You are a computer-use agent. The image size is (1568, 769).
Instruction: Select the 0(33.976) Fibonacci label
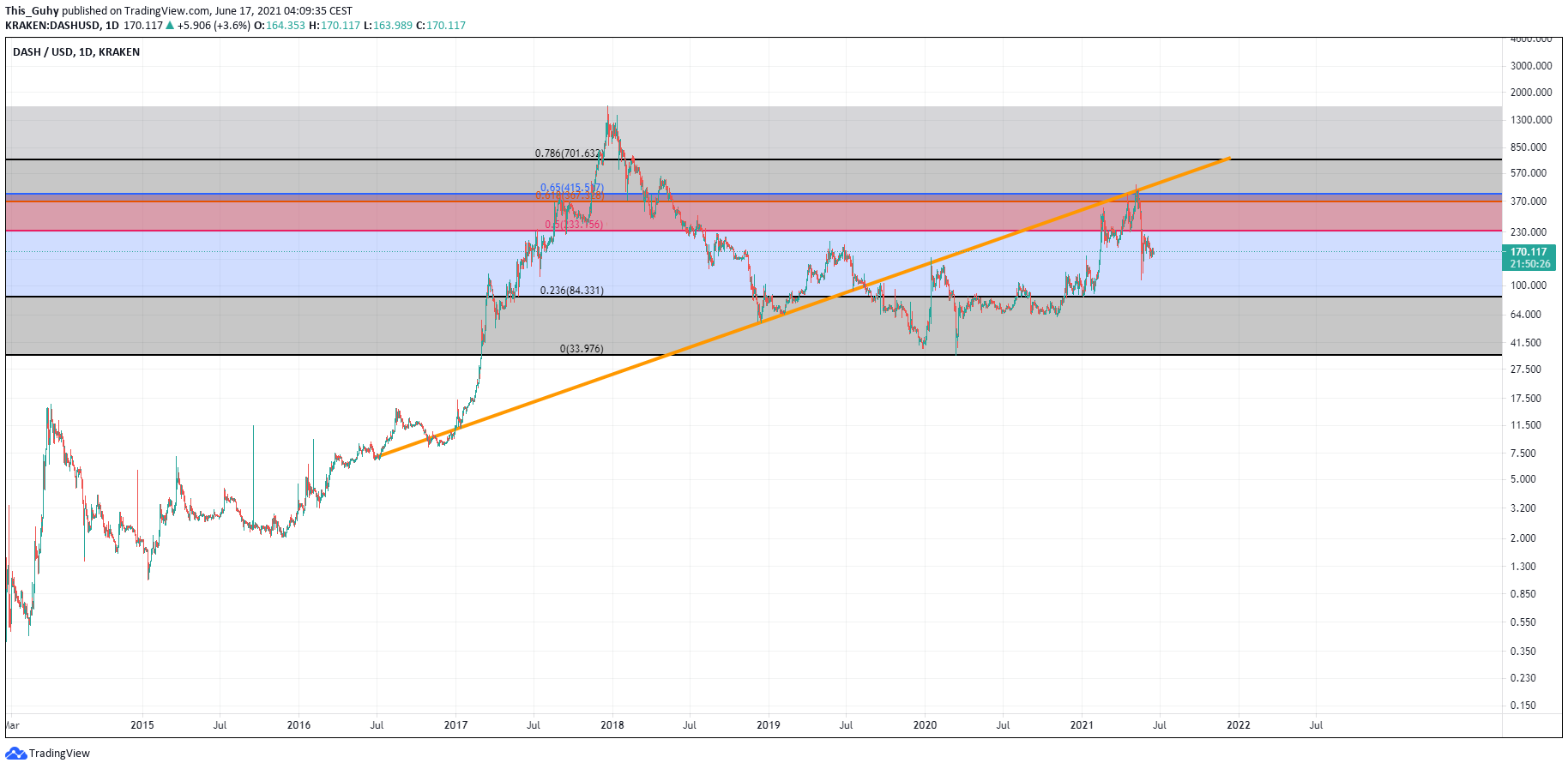tap(582, 349)
